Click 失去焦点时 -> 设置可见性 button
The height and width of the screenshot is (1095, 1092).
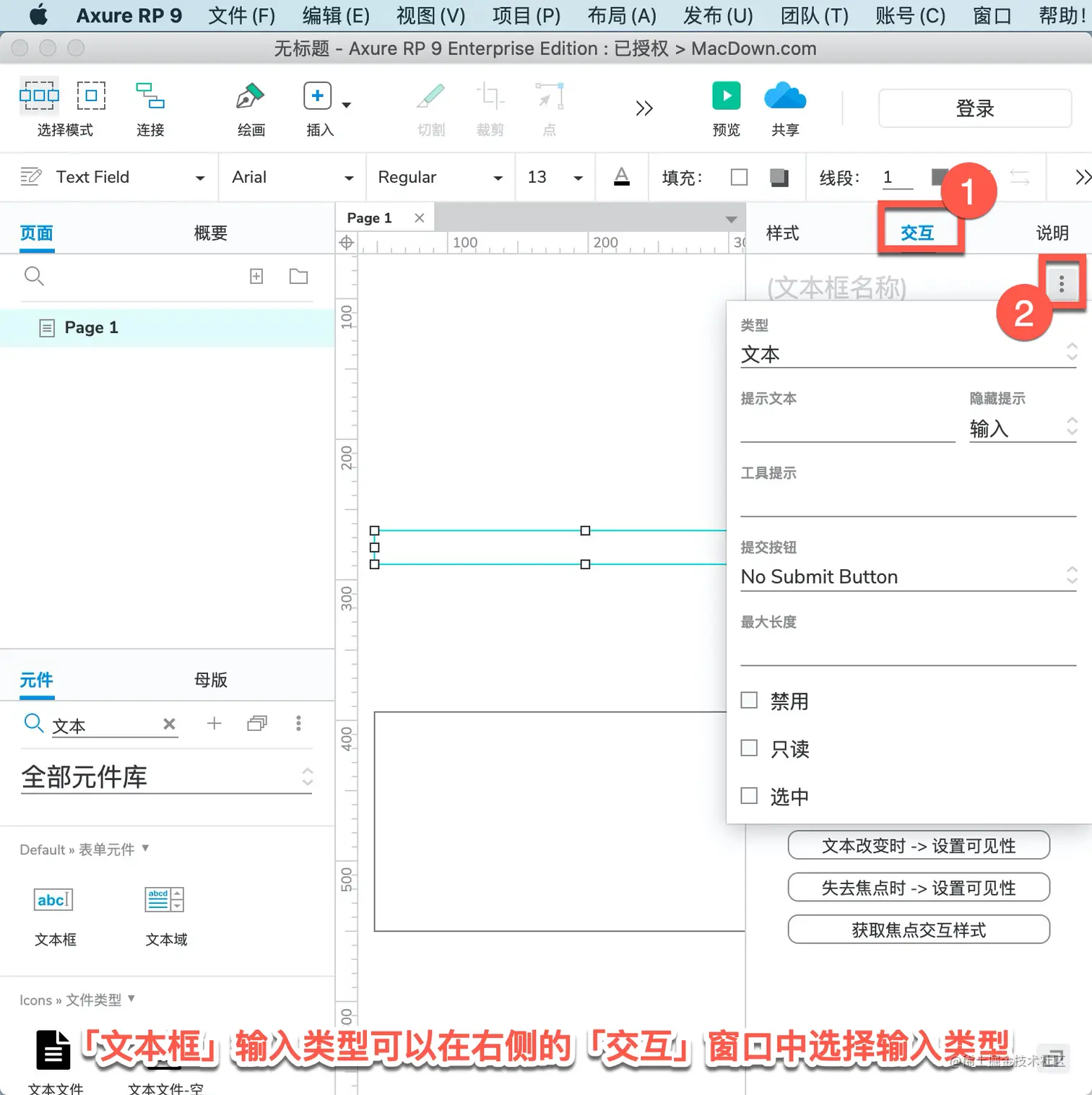(x=919, y=888)
